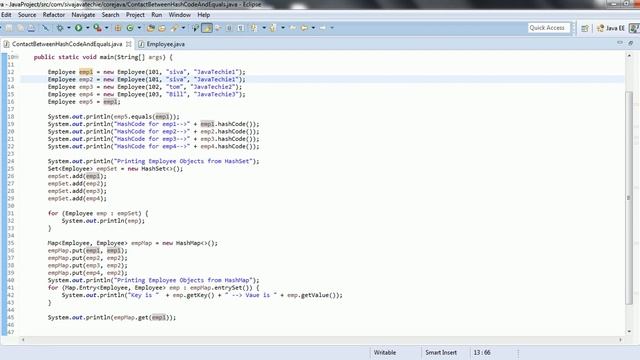Viewport: 640px width, 360px height.
Task: Click the Last Edit Location icon
Action: pyautogui.click(x=293, y=28)
